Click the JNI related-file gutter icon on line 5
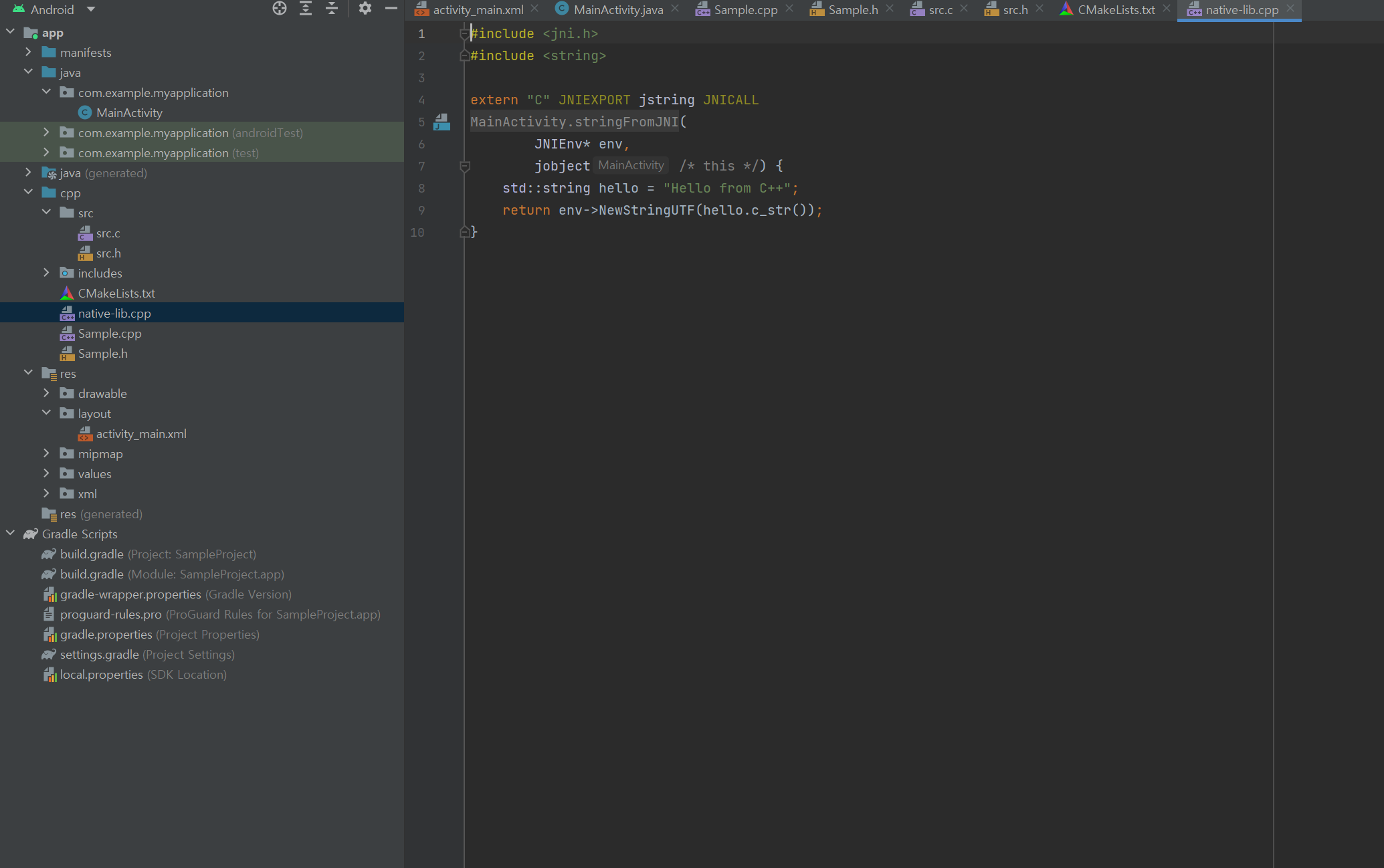This screenshot has height=868, width=1384. pyautogui.click(x=441, y=122)
